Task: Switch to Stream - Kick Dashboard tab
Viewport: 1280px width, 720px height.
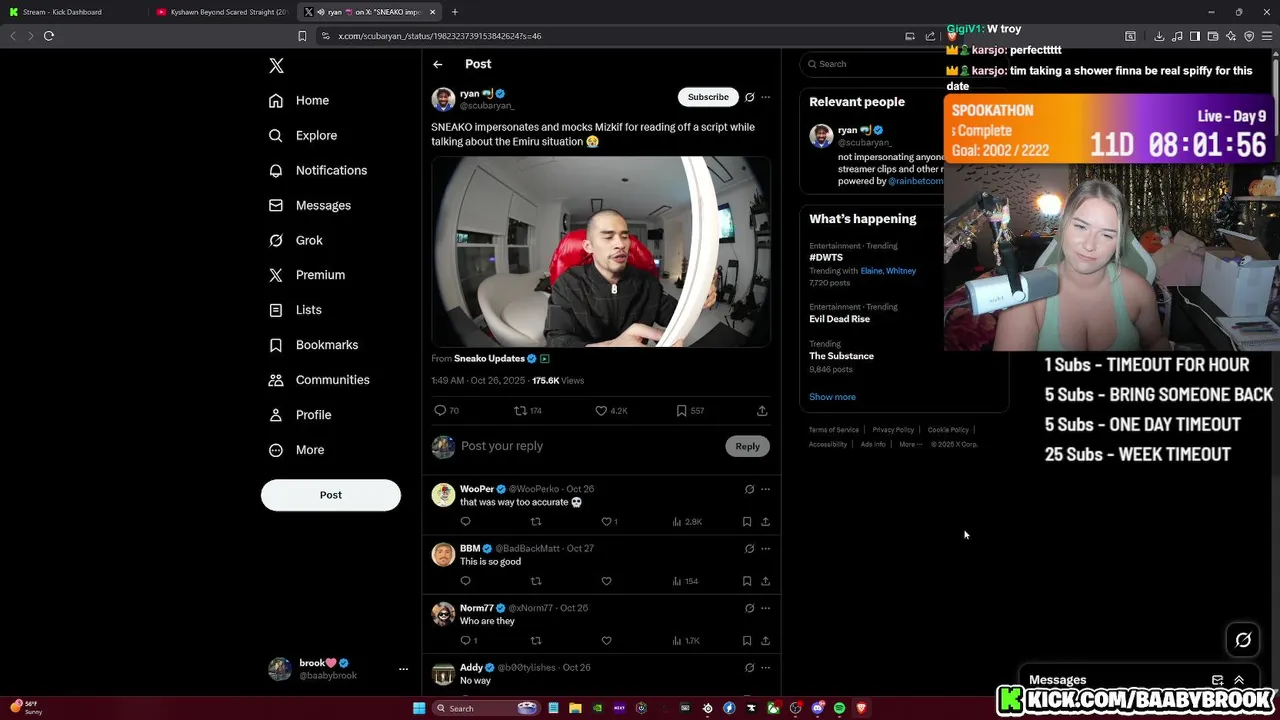Action: pos(70,12)
